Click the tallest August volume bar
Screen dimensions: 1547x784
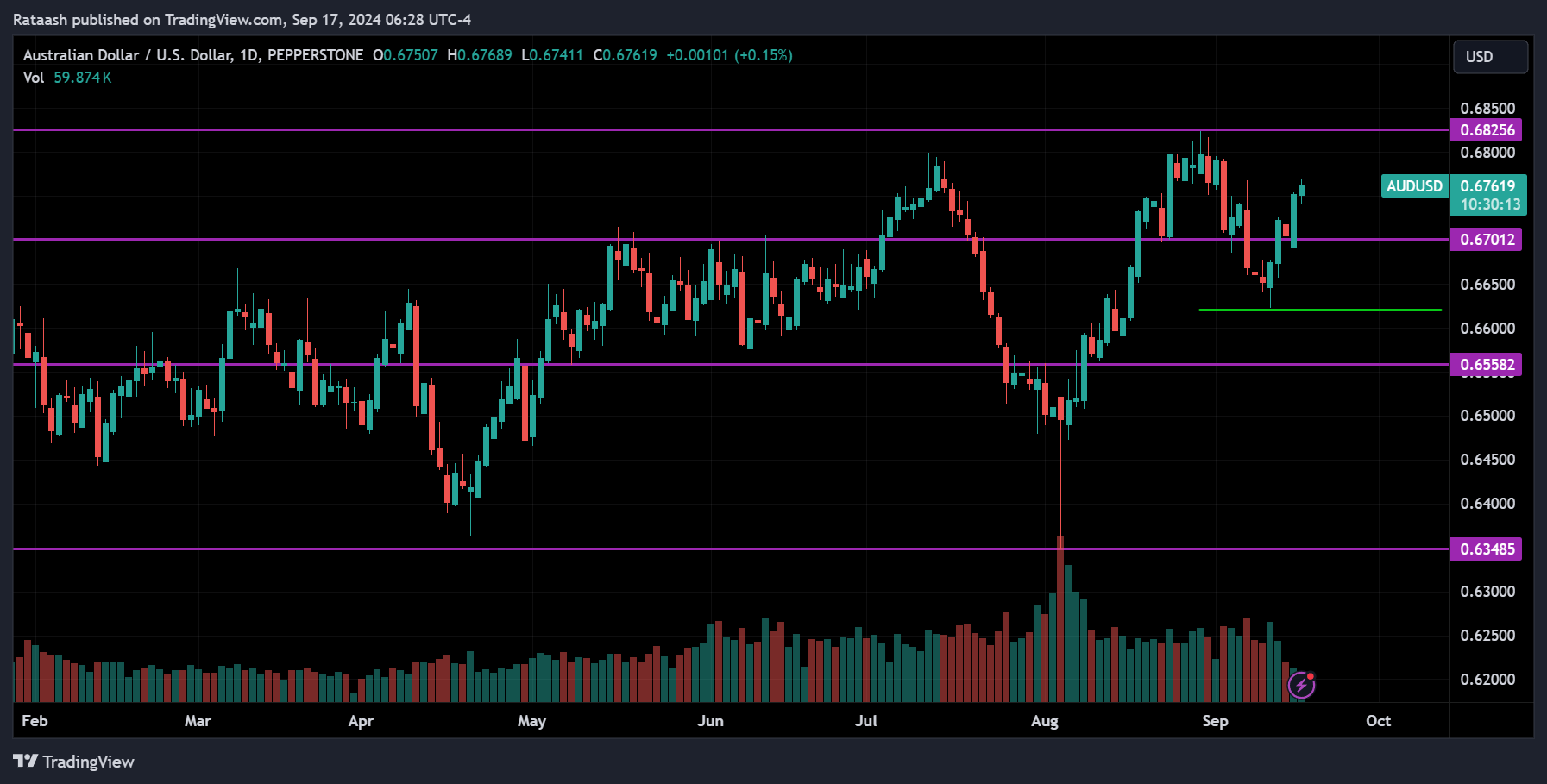(x=1060, y=618)
